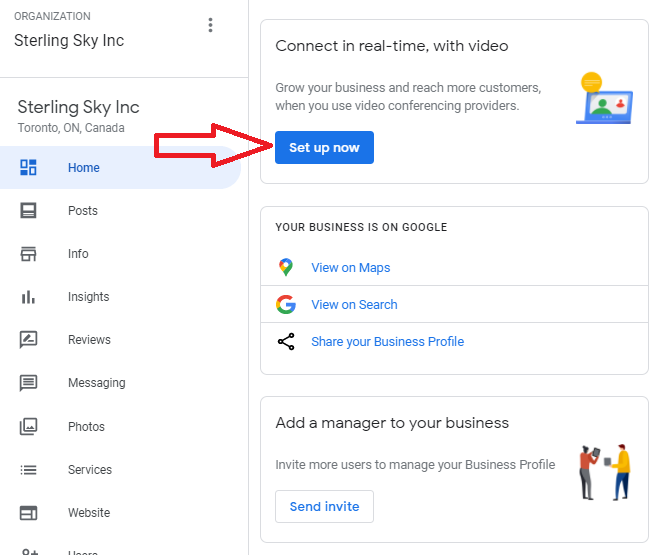This screenshot has height=555, width=663.
Task: Click the Website icon in sidebar
Action: (28, 513)
